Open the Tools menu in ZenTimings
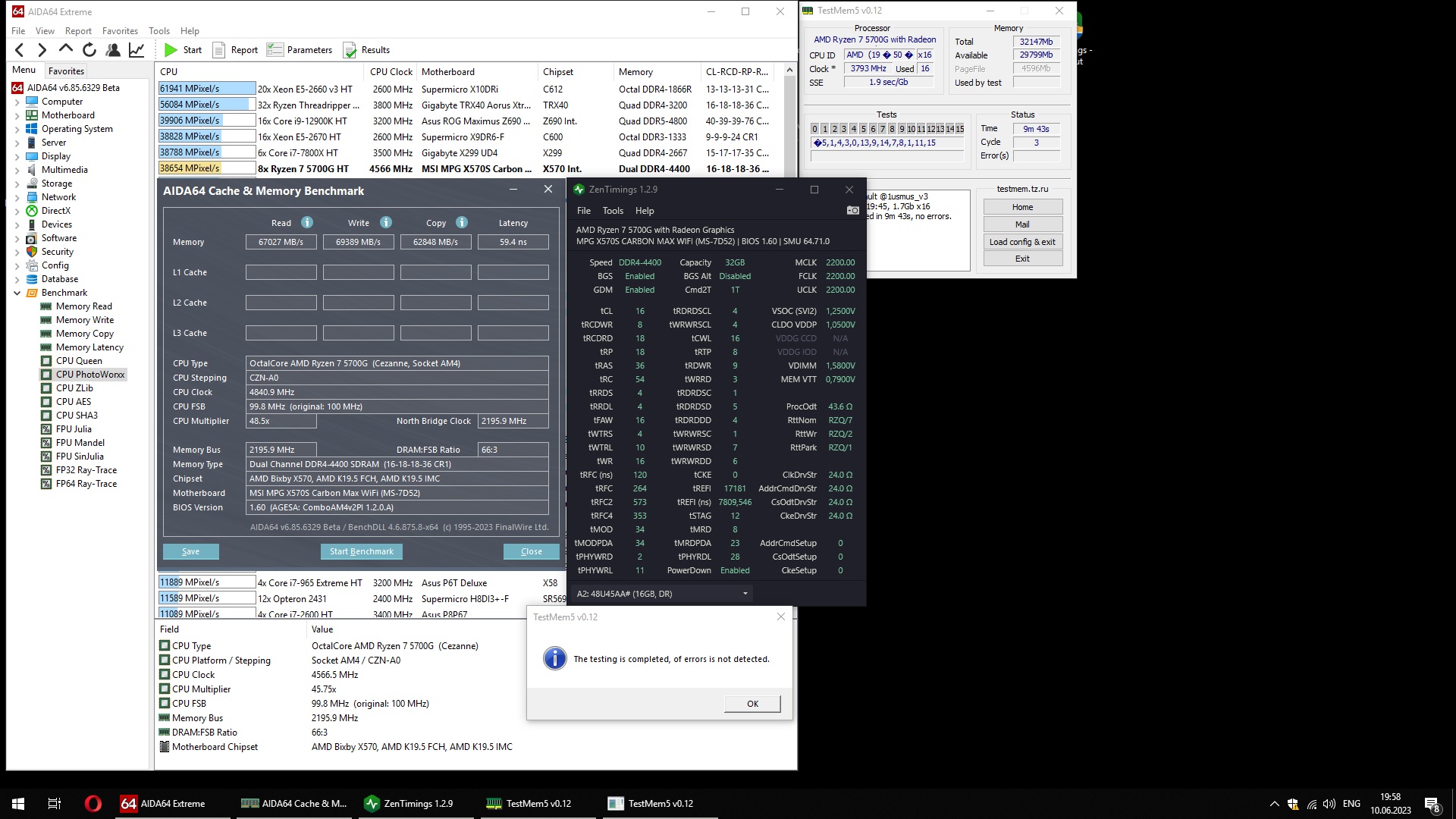This screenshot has height=819, width=1456. (613, 211)
